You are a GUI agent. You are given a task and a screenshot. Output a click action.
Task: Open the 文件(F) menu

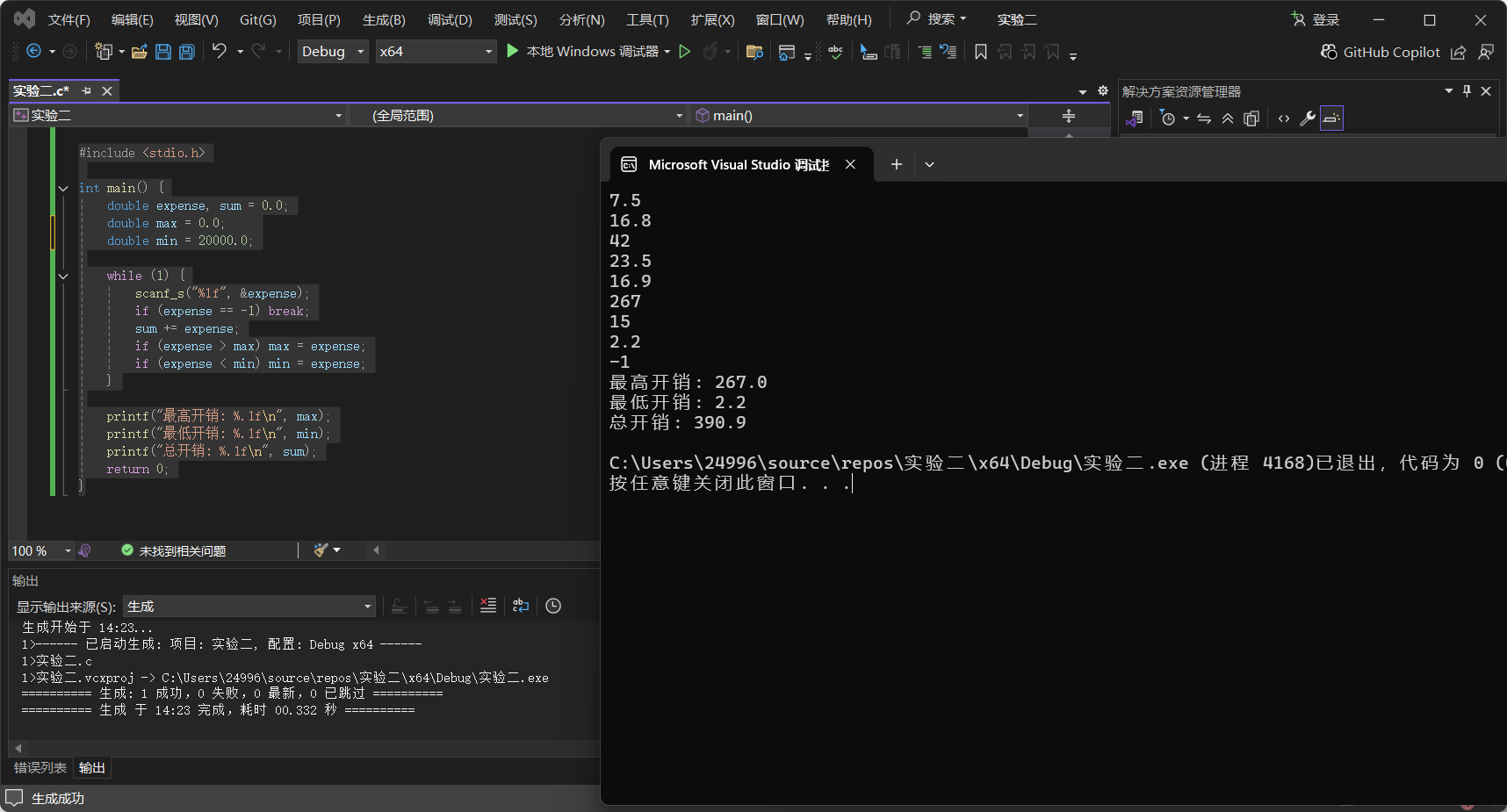point(69,19)
